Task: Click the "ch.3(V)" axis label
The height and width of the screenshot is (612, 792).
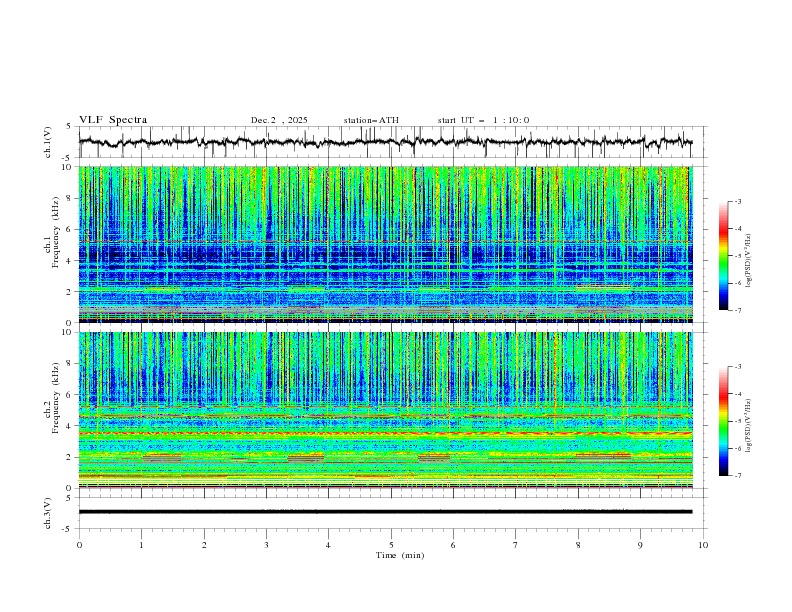Action: click(48, 513)
